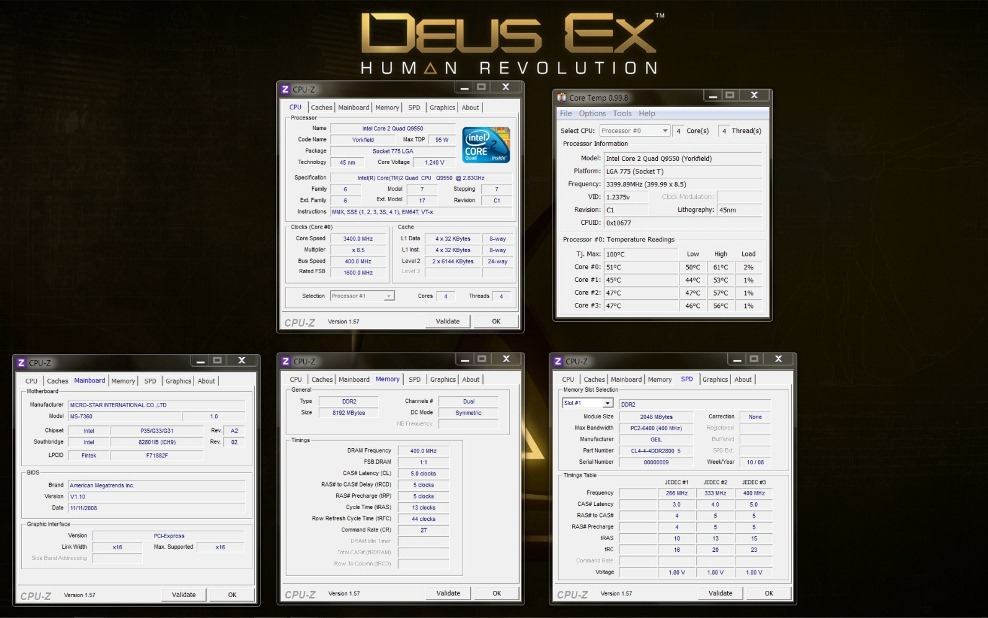Click the Week/Year value 10 / 08

coord(754,462)
